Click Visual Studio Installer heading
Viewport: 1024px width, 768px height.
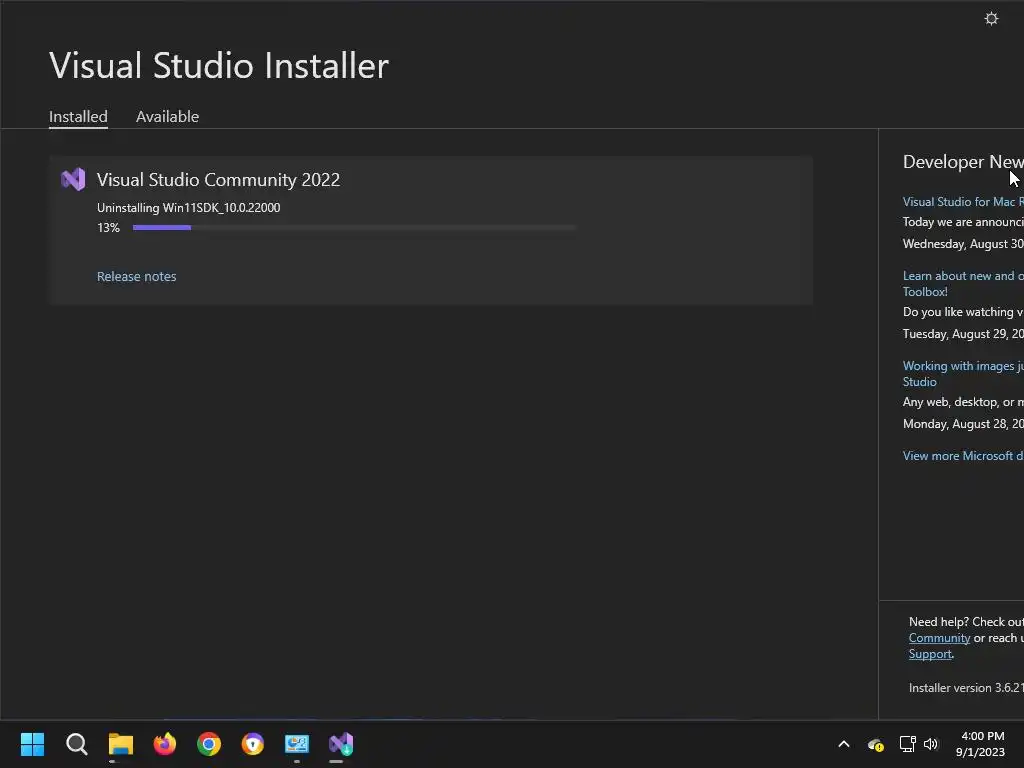click(x=219, y=66)
